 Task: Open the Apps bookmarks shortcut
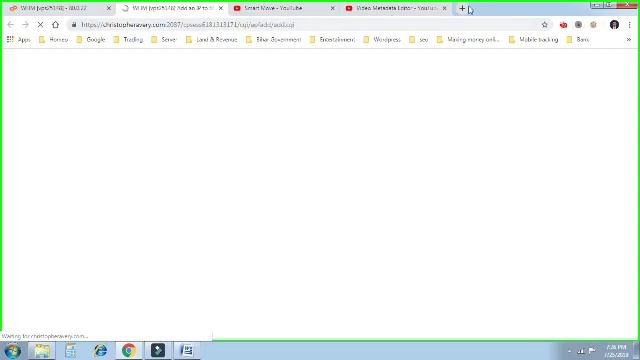coord(19,40)
